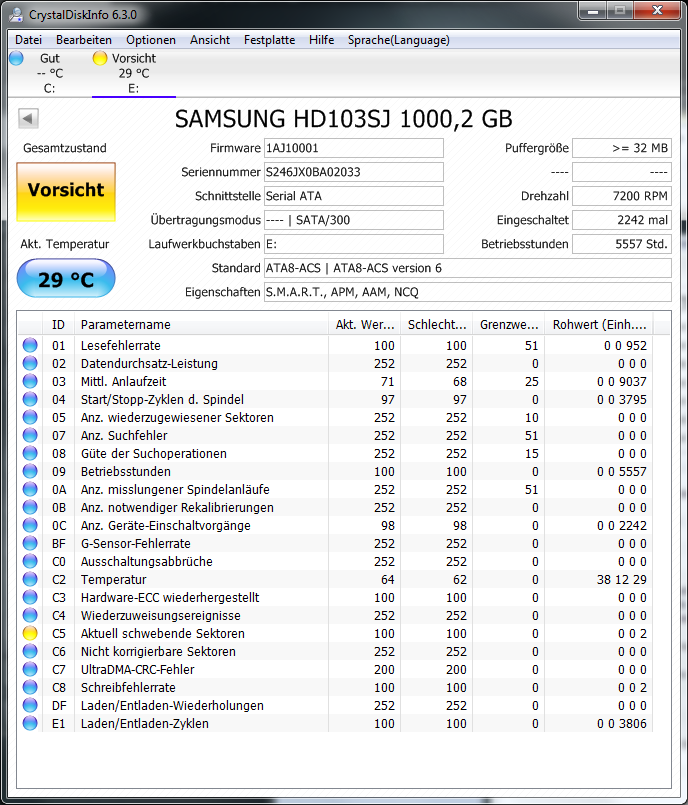Open the Sprache(Language) menu

click(398, 40)
